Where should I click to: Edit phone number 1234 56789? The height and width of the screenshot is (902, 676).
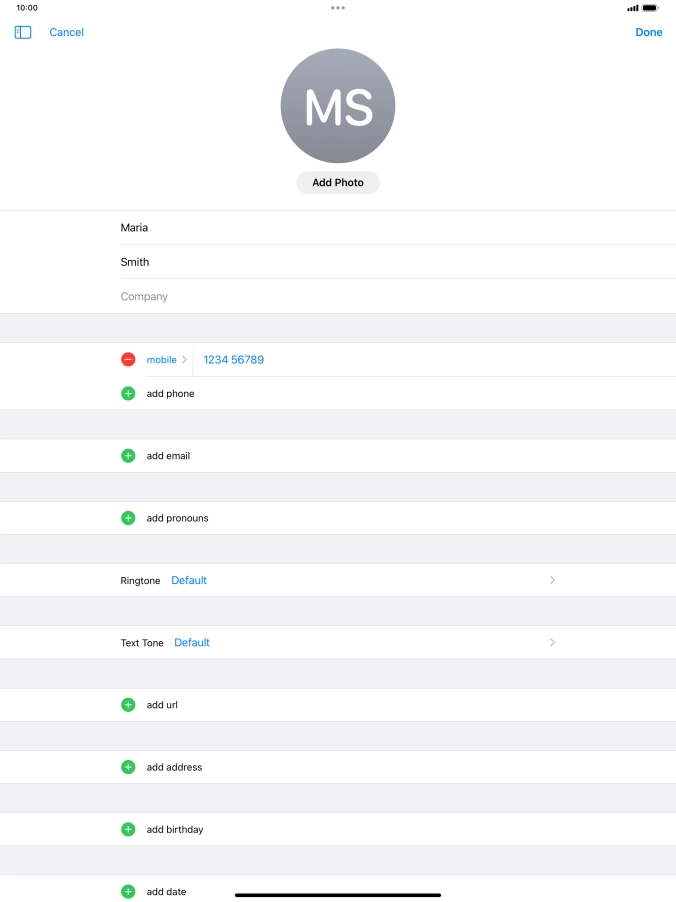pyautogui.click(x=234, y=359)
